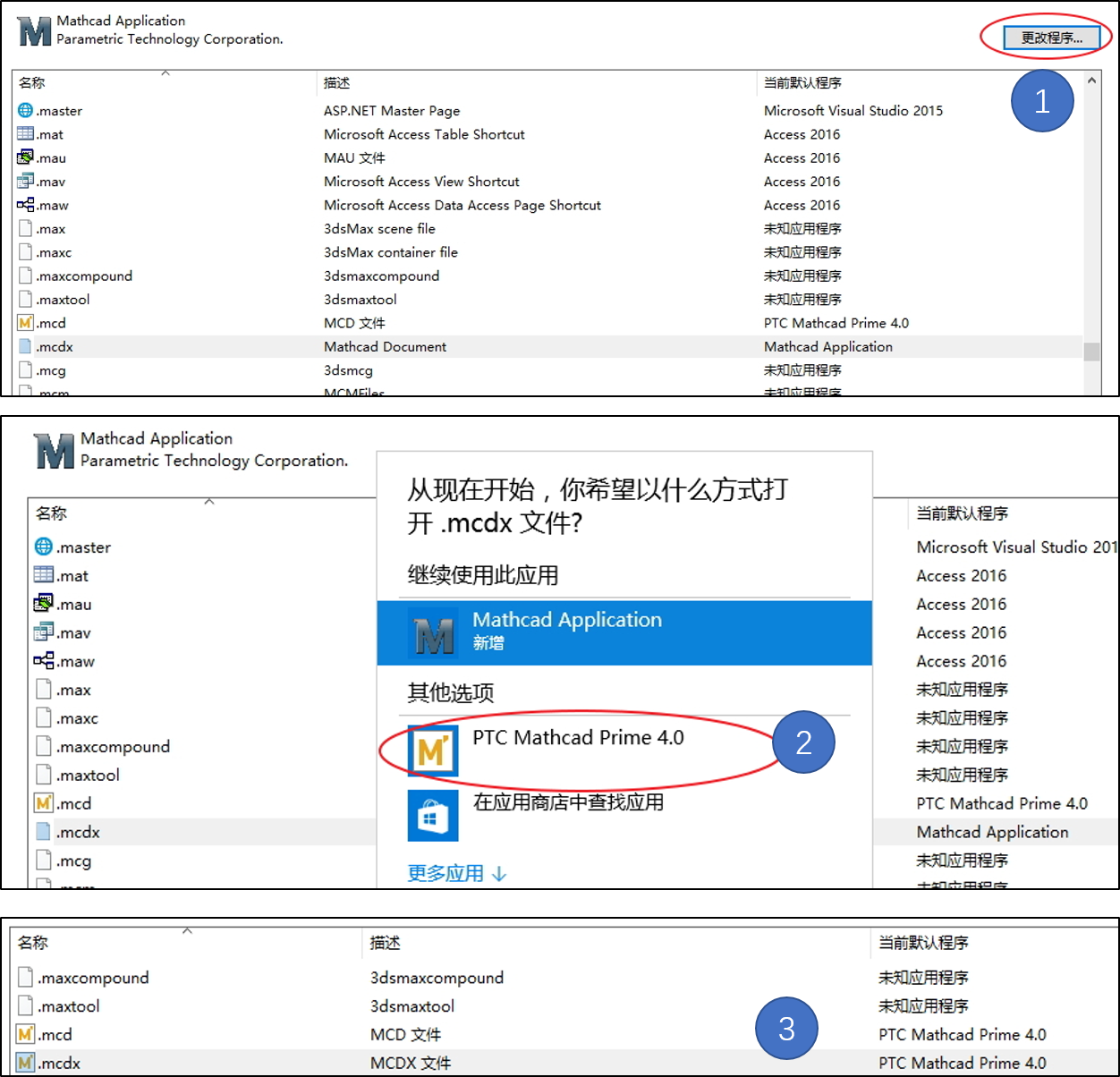The height and width of the screenshot is (1077, 1120).
Task: Click the icon in the Access View Shortcut row
Action: tap(26, 182)
